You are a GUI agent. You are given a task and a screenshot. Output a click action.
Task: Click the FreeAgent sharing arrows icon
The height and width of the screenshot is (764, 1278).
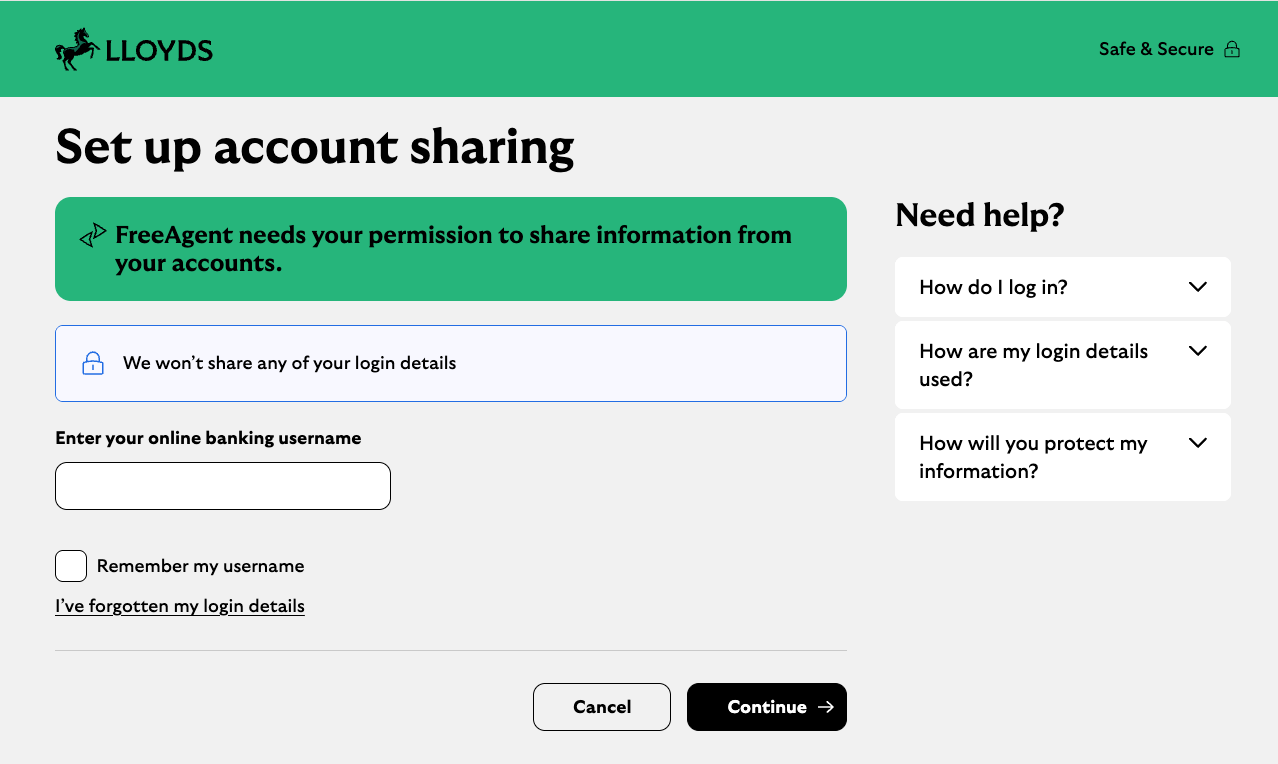(x=93, y=236)
